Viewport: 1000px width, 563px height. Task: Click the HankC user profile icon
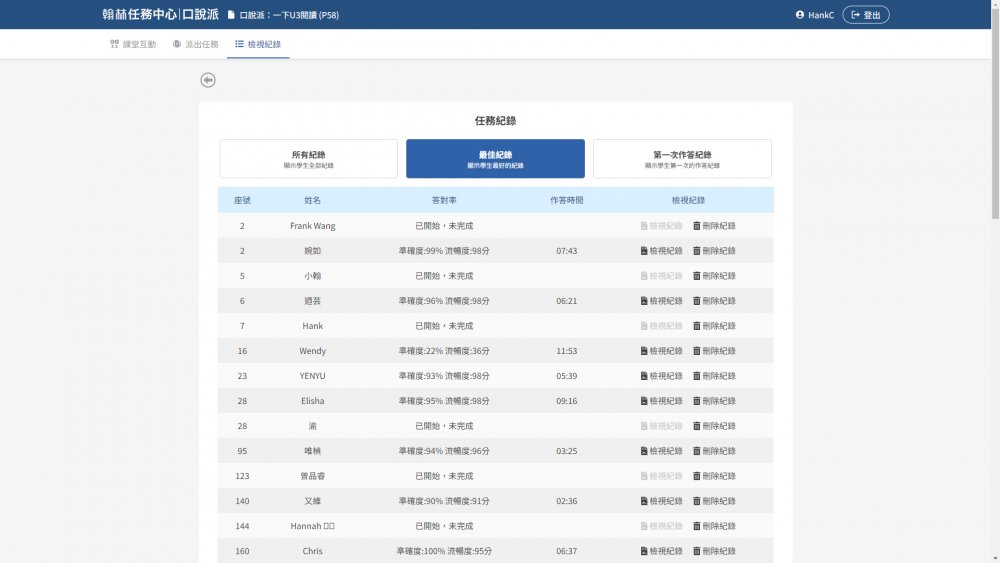tap(800, 15)
